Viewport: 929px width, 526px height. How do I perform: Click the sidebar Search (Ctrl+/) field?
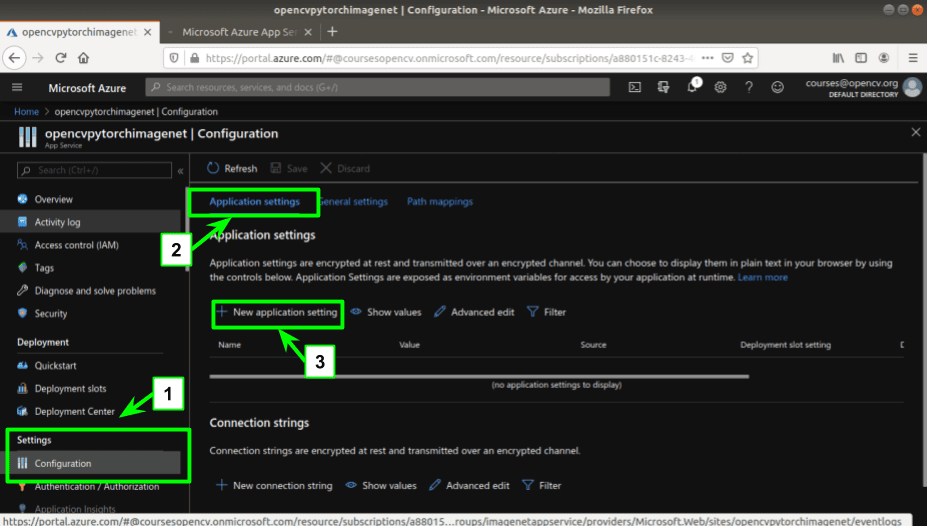(x=94, y=171)
